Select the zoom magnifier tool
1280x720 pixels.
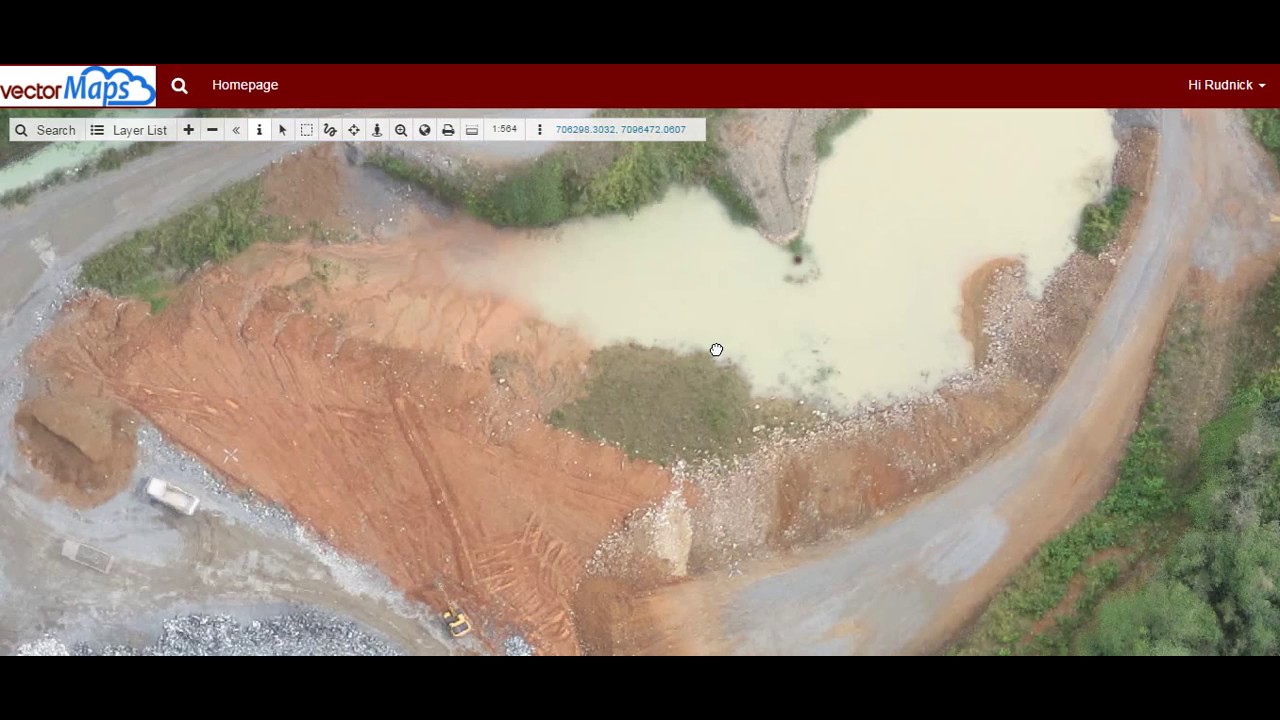click(x=401, y=130)
